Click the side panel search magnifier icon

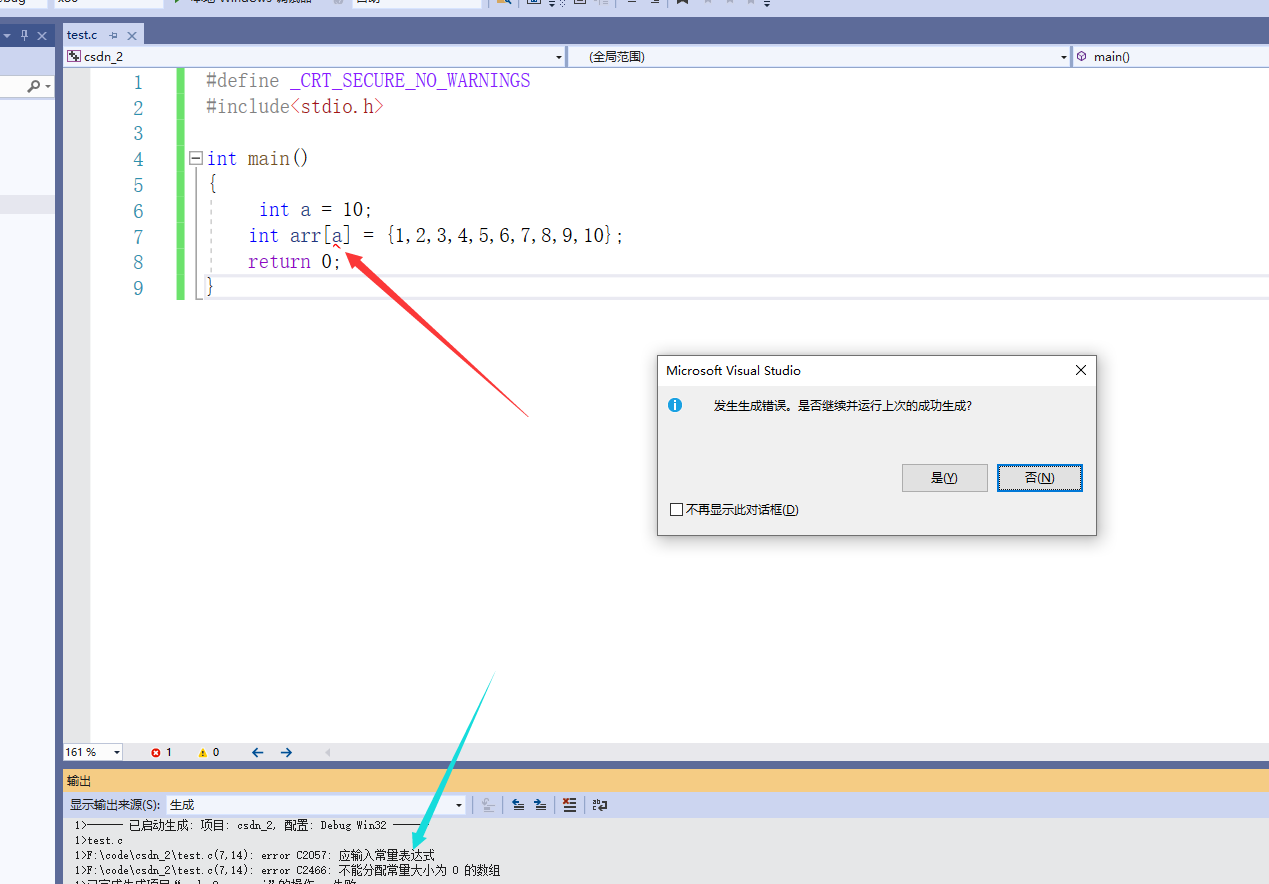[x=33, y=87]
